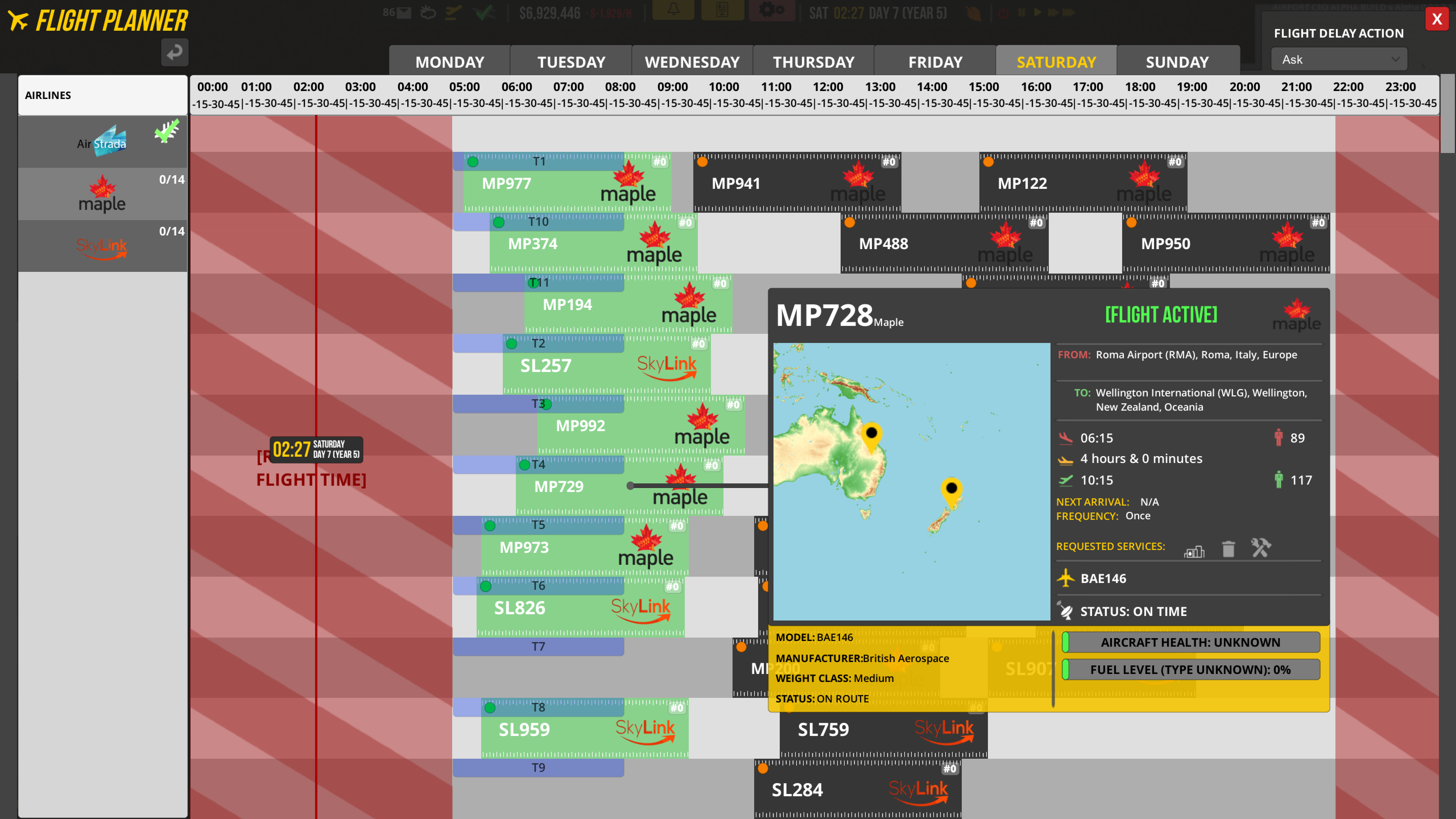The image size is (1456, 819).
Task: Open the settings gears button
Action: pos(772,10)
